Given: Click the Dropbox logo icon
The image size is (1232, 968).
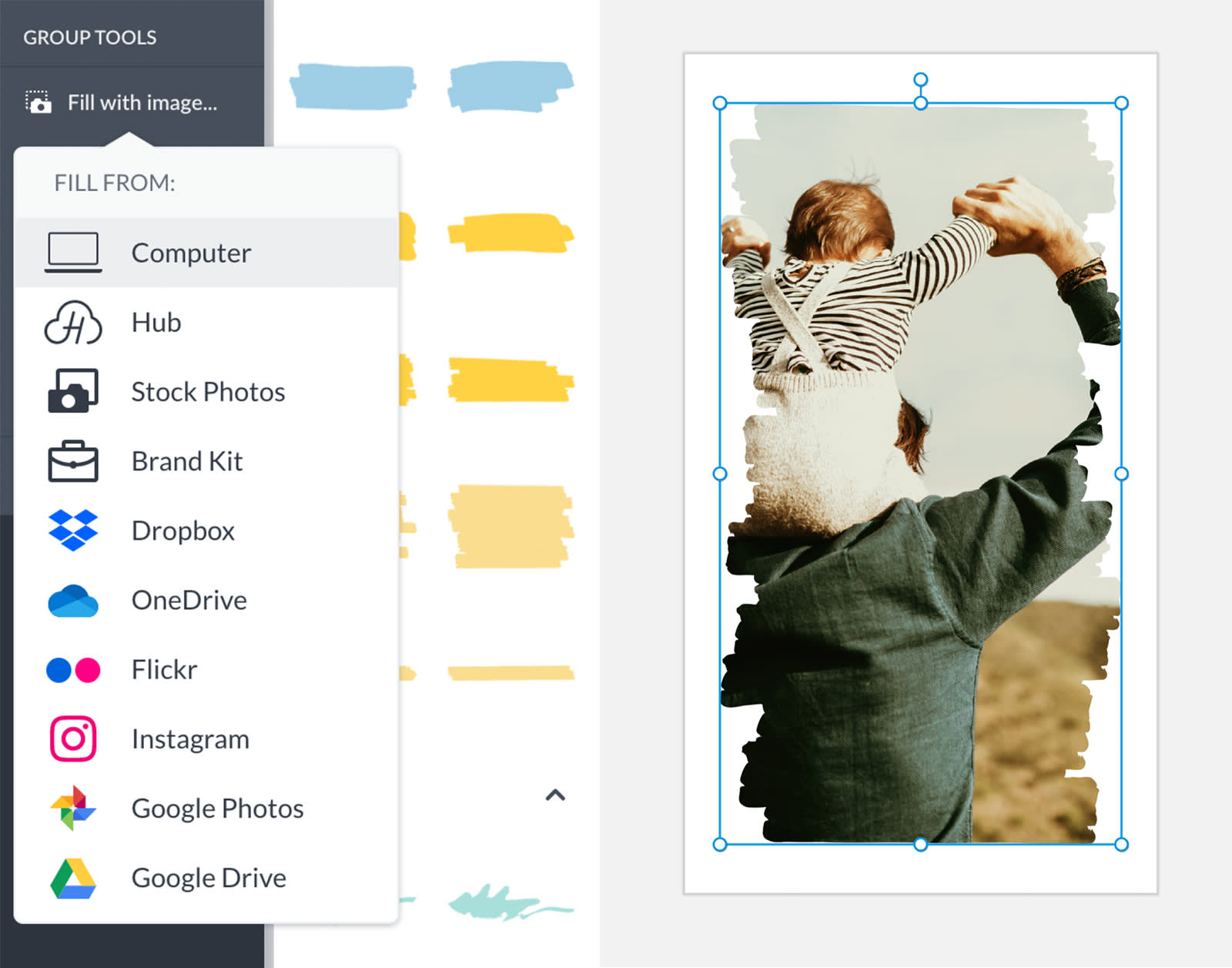Looking at the screenshot, I should tap(73, 531).
